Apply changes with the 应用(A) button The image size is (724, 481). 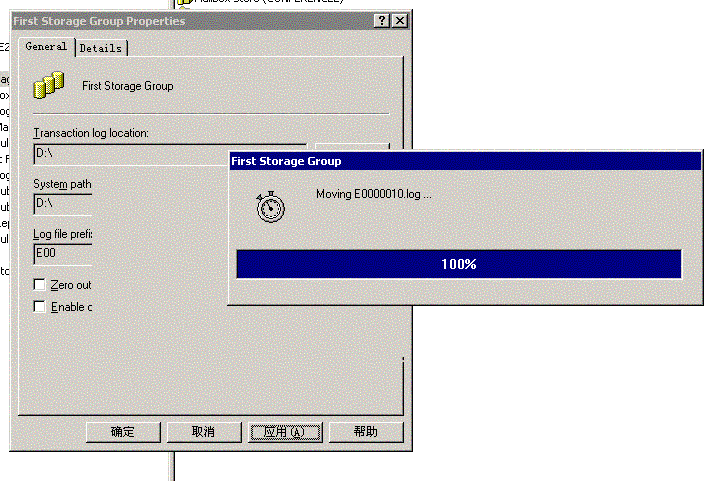point(286,432)
